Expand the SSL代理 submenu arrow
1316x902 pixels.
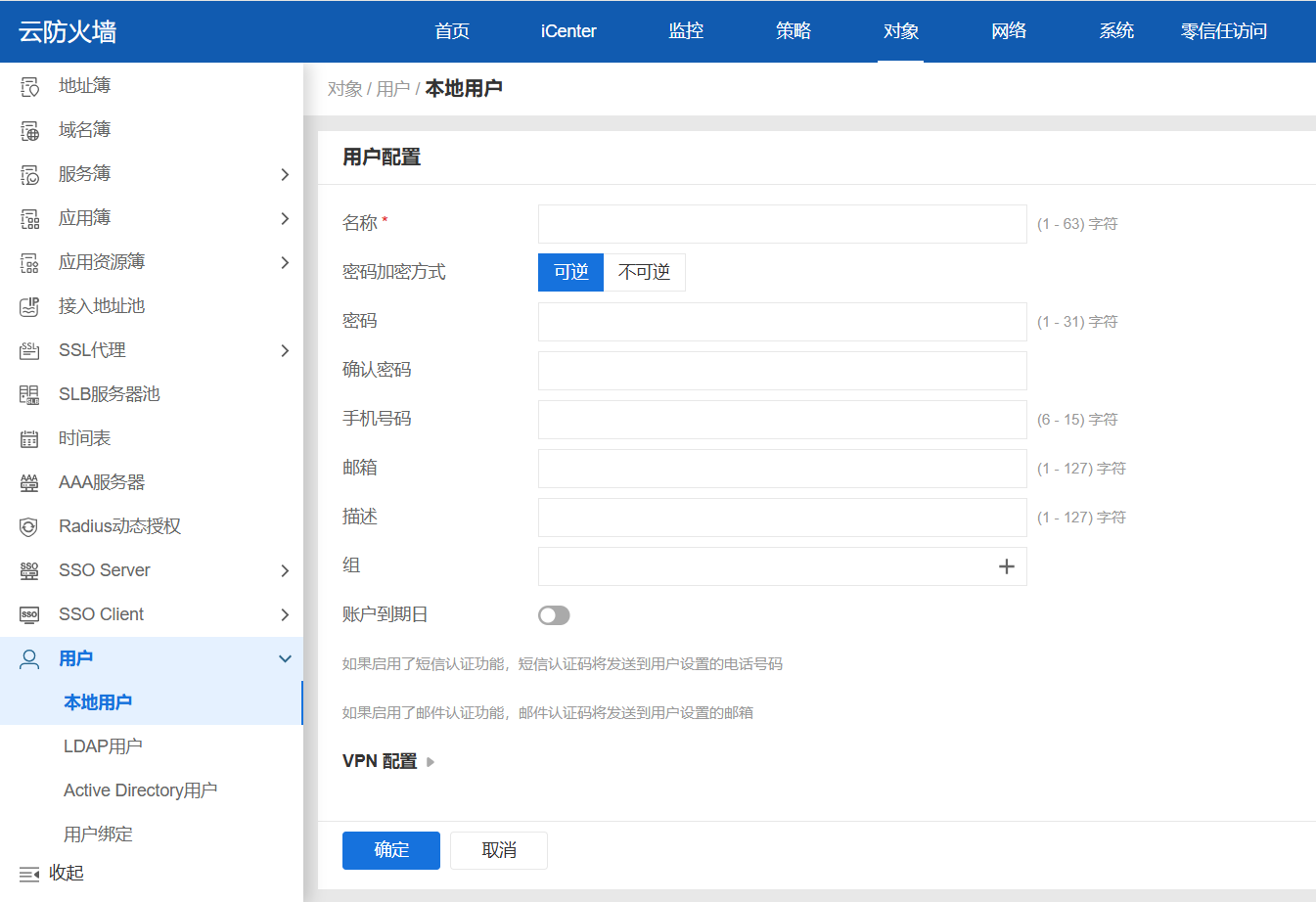click(x=285, y=350)
